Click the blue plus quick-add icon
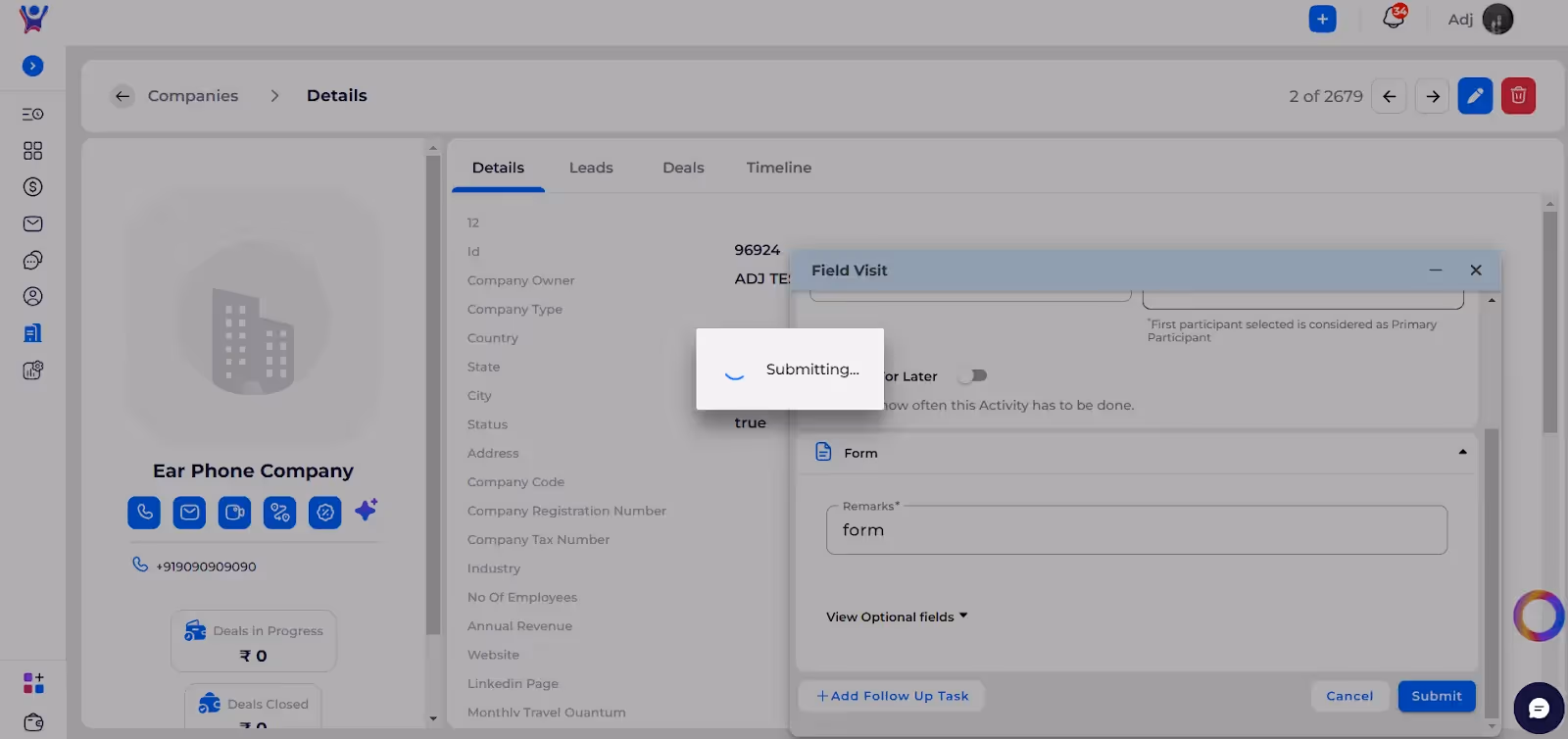Screen dimensions: 1568x739 [1322, 19]
